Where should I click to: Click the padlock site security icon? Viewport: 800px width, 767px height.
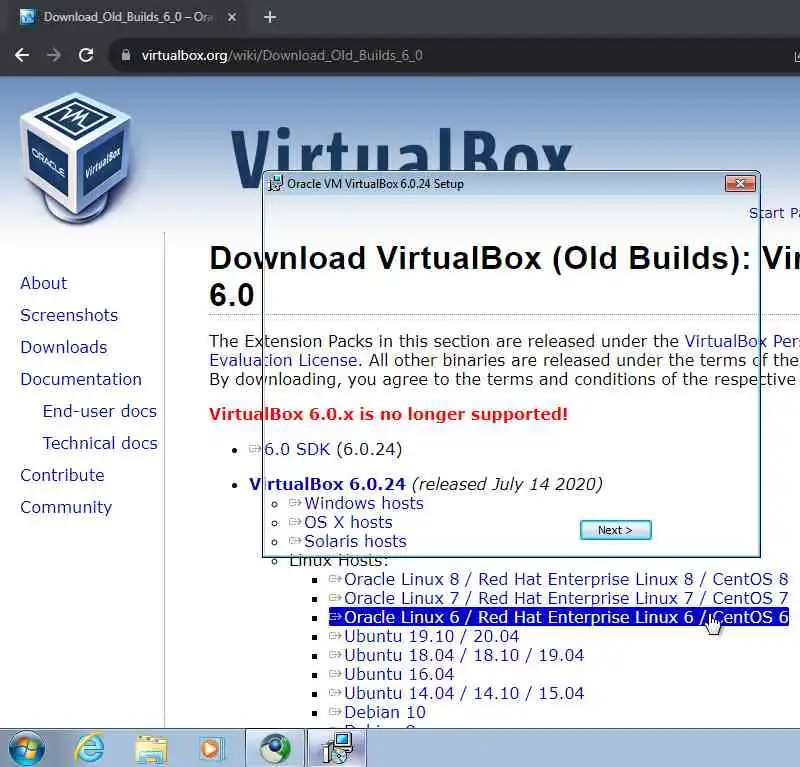(126, 55)
